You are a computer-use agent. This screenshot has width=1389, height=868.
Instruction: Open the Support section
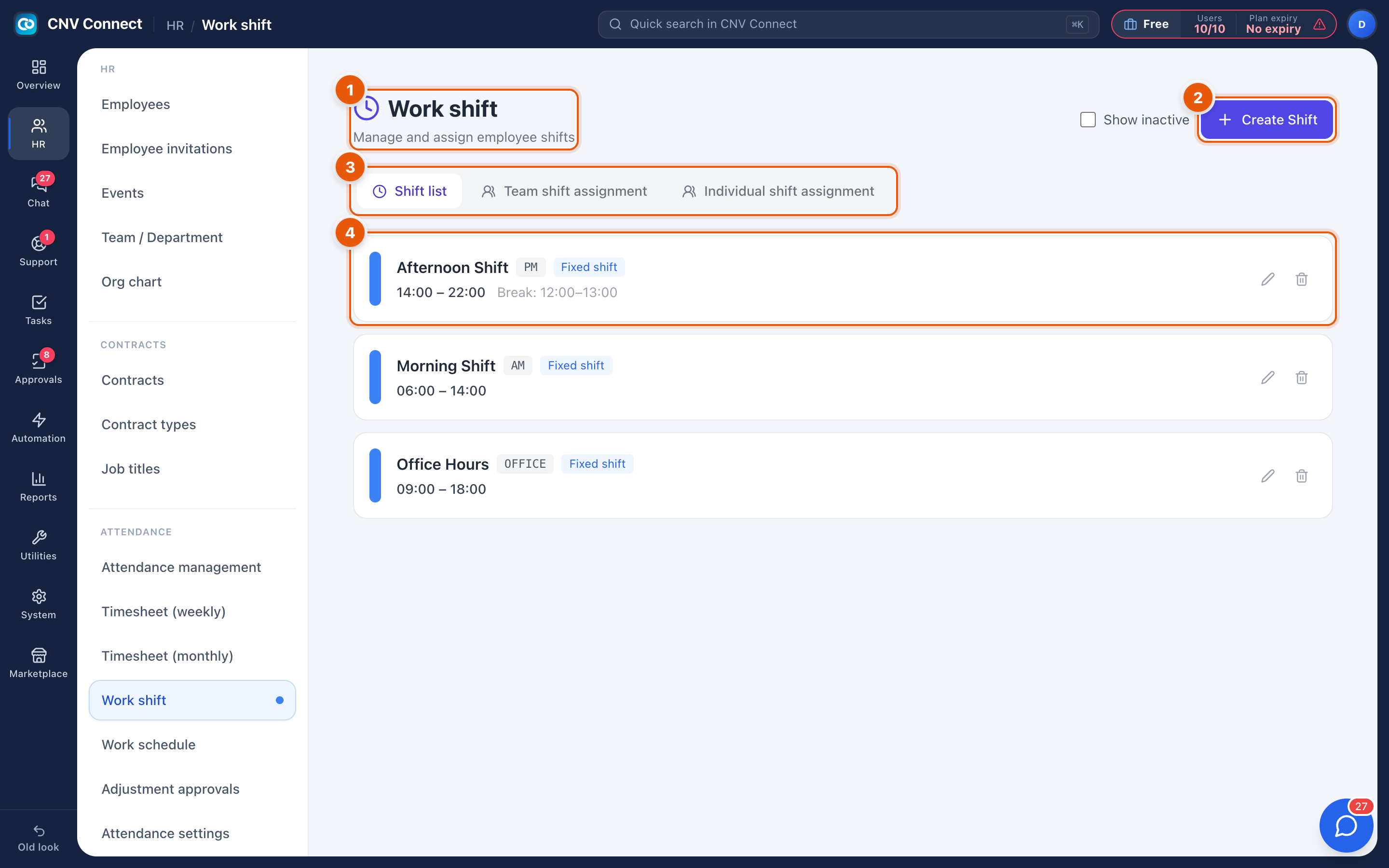(x=39, y=251)
